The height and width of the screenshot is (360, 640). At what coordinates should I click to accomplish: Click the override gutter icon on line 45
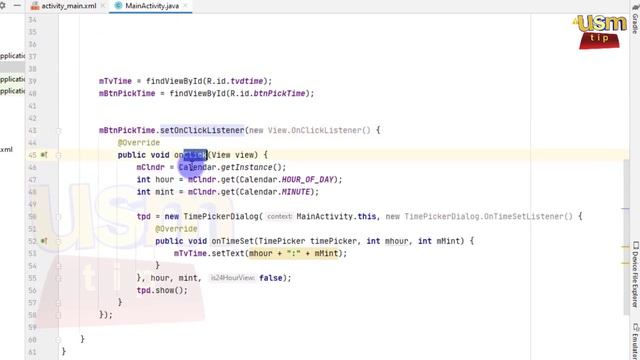[44, 155]
